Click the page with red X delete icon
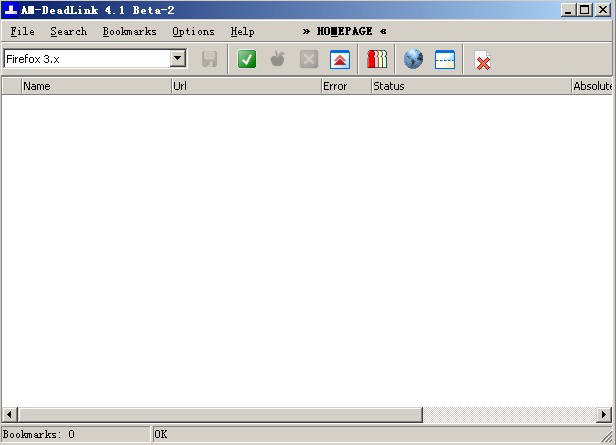The height and width of the screenshot is (445, 616). 482,61
